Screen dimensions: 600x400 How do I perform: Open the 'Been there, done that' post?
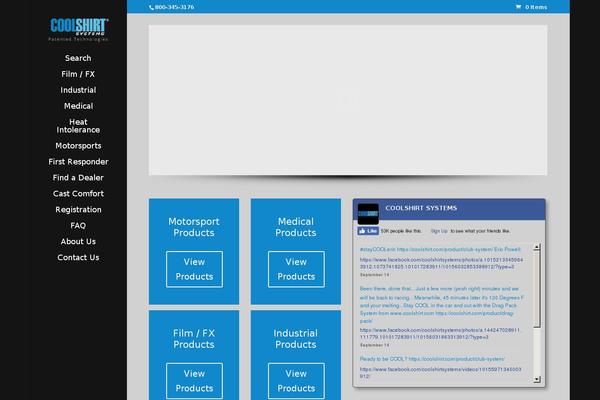[442, 305]
